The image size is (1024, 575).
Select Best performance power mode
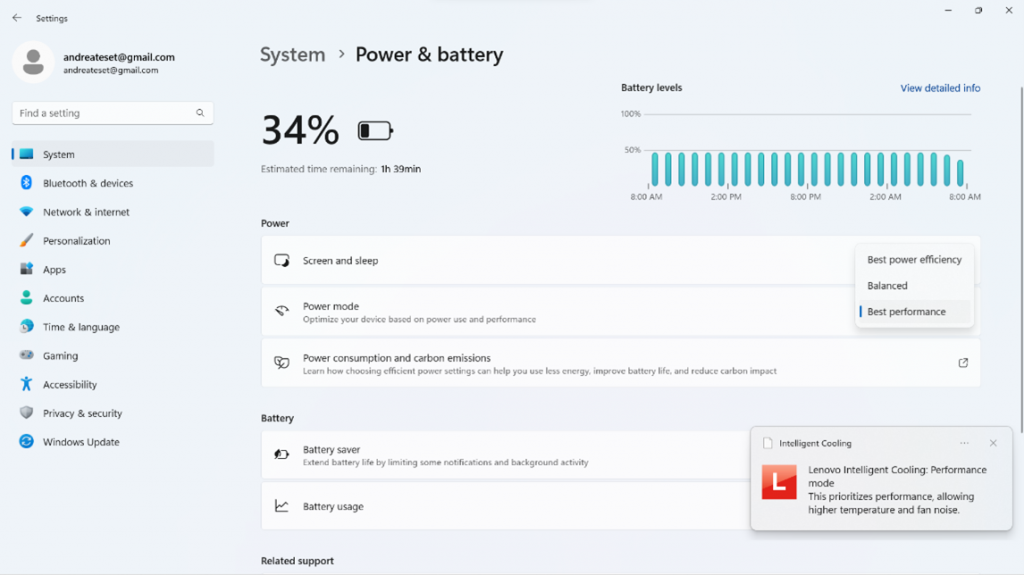(x=906, y=312)
